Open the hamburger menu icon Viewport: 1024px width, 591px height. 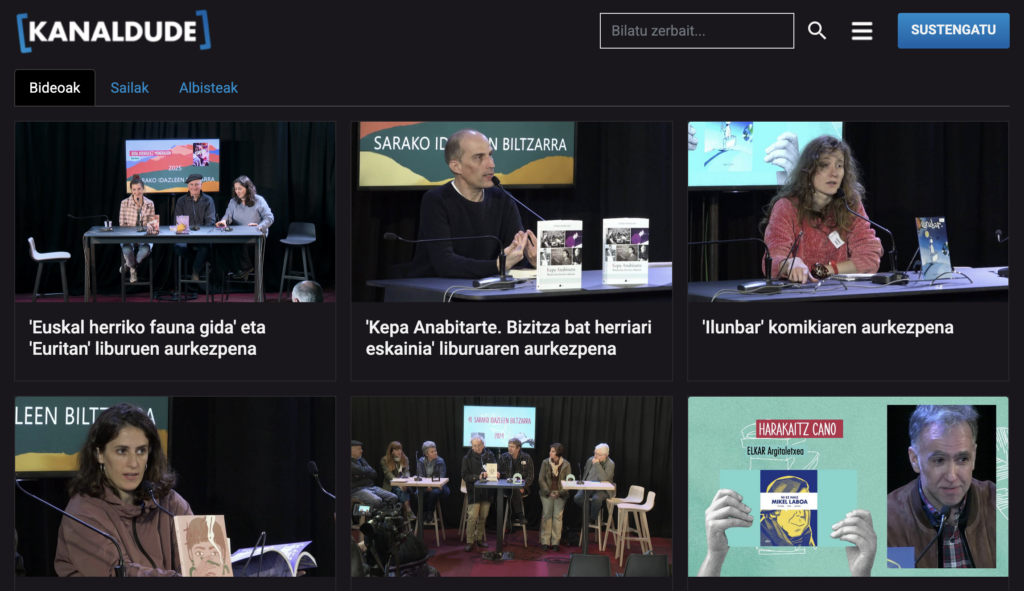(862, 31)
